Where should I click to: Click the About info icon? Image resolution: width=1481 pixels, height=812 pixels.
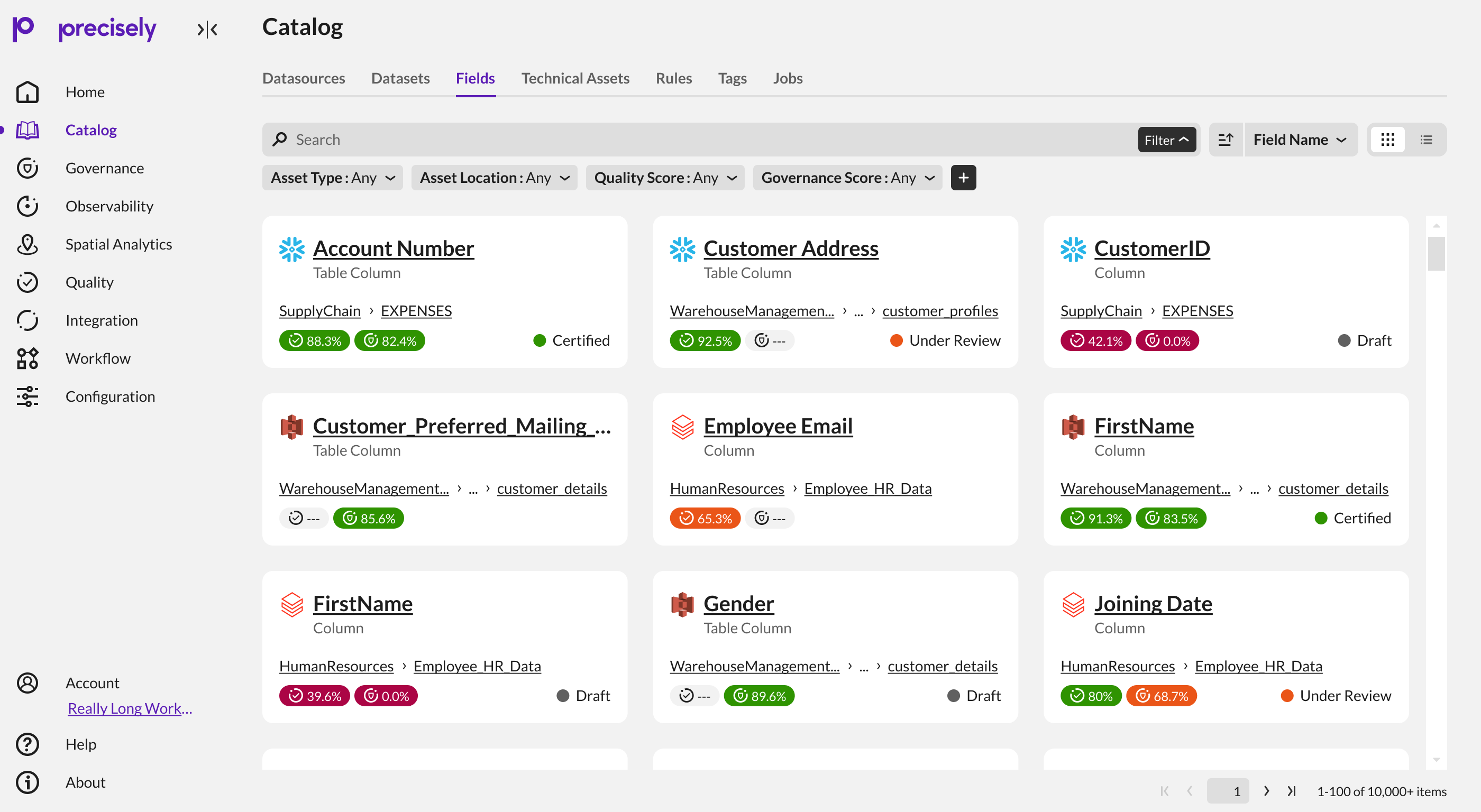[27, 782]
